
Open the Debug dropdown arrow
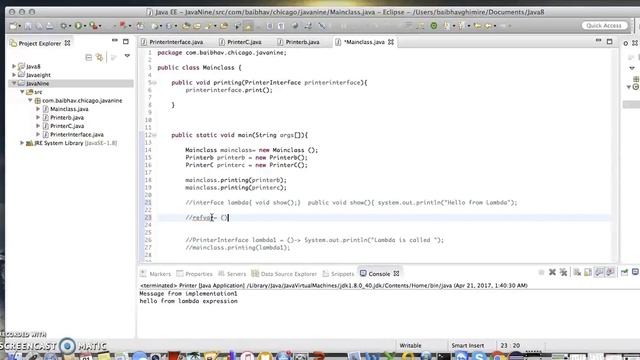(70, 26)
